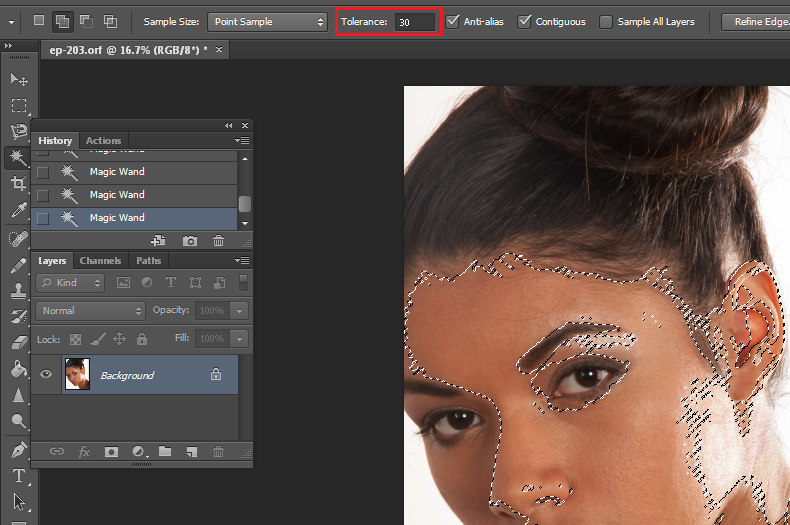Toggle Anti-alias checkbox
The image size is (790, 525).
tap(453, 22)
